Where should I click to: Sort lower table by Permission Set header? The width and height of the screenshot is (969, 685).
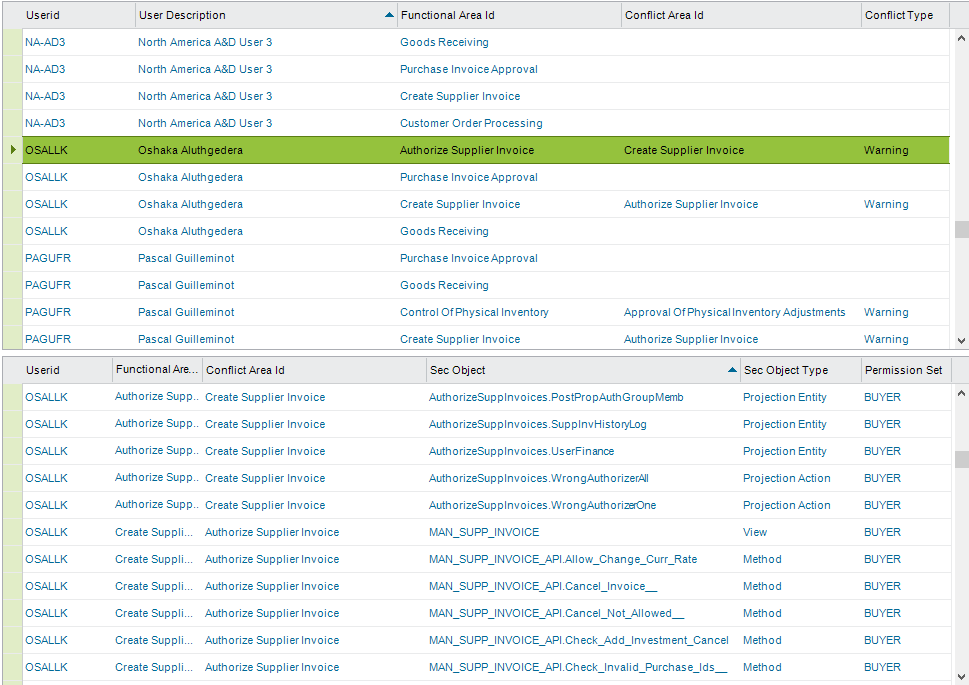click(x=902, y=370)
